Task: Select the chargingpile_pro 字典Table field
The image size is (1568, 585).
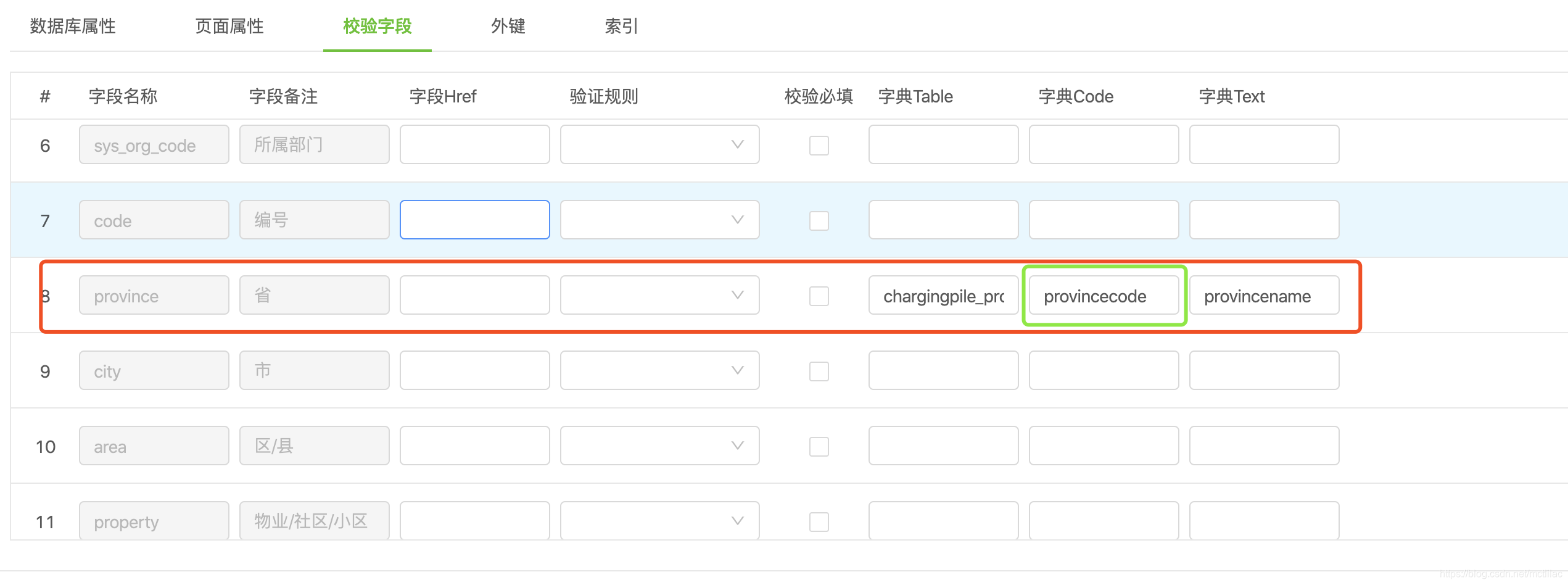Action: [943, 296]
